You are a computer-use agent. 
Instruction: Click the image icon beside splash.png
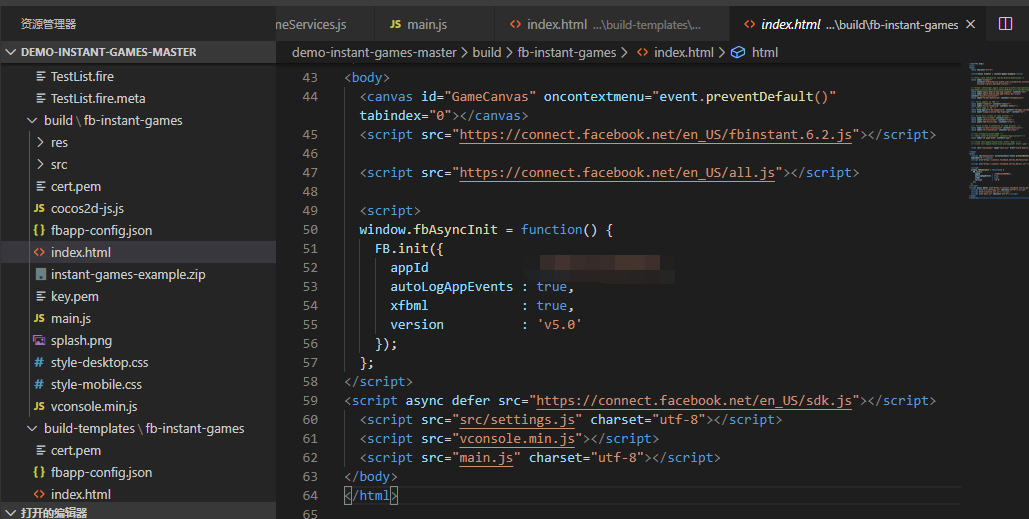click(x=39, y=340)
